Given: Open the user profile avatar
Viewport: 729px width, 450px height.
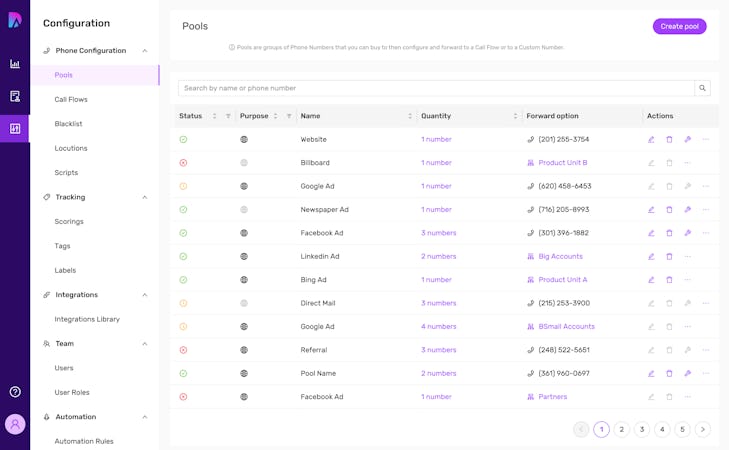Looking at the screenshot, I should coord(15,424).
